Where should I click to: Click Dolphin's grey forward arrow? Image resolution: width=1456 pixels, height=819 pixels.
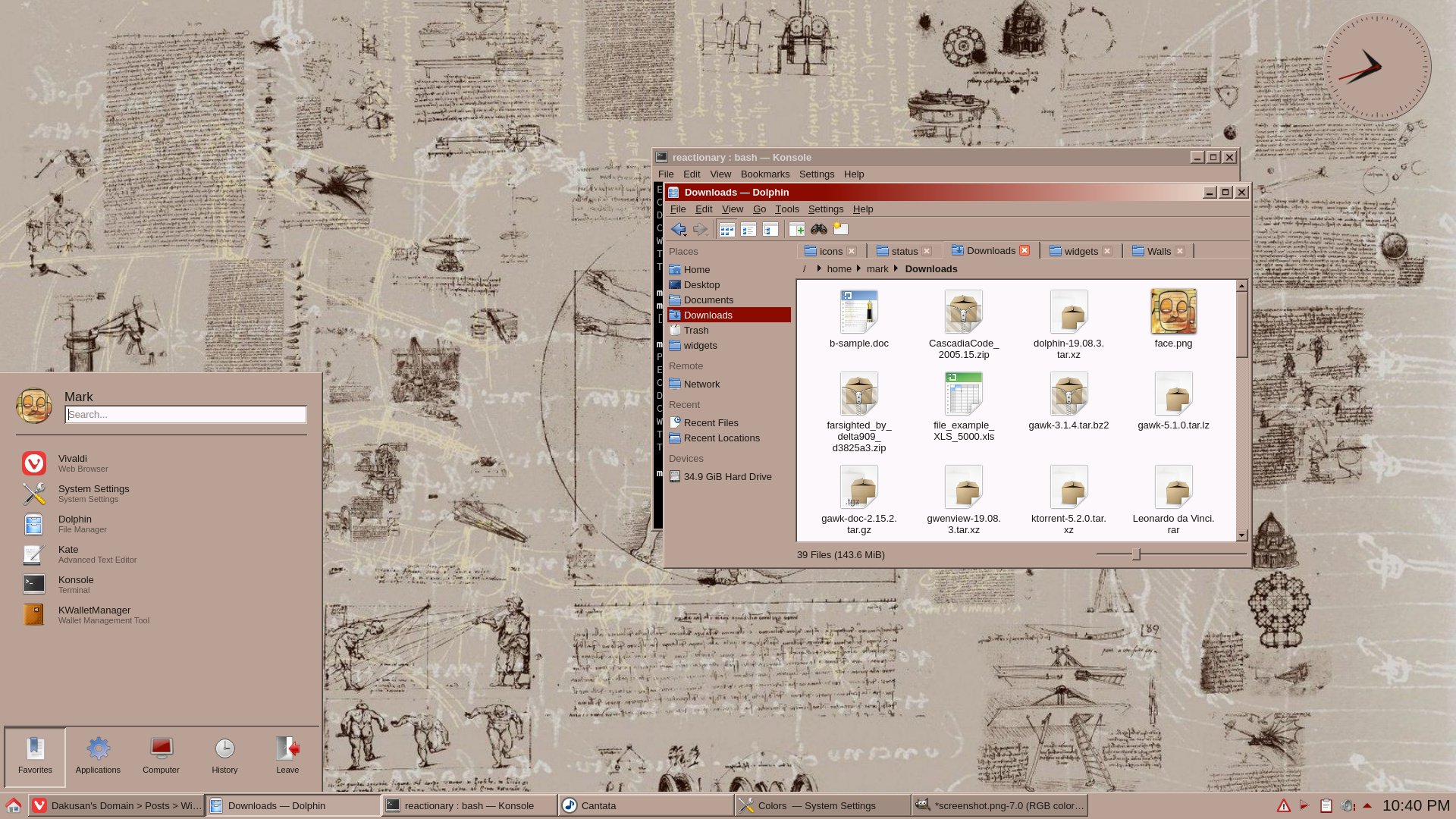tap(700, 229)
